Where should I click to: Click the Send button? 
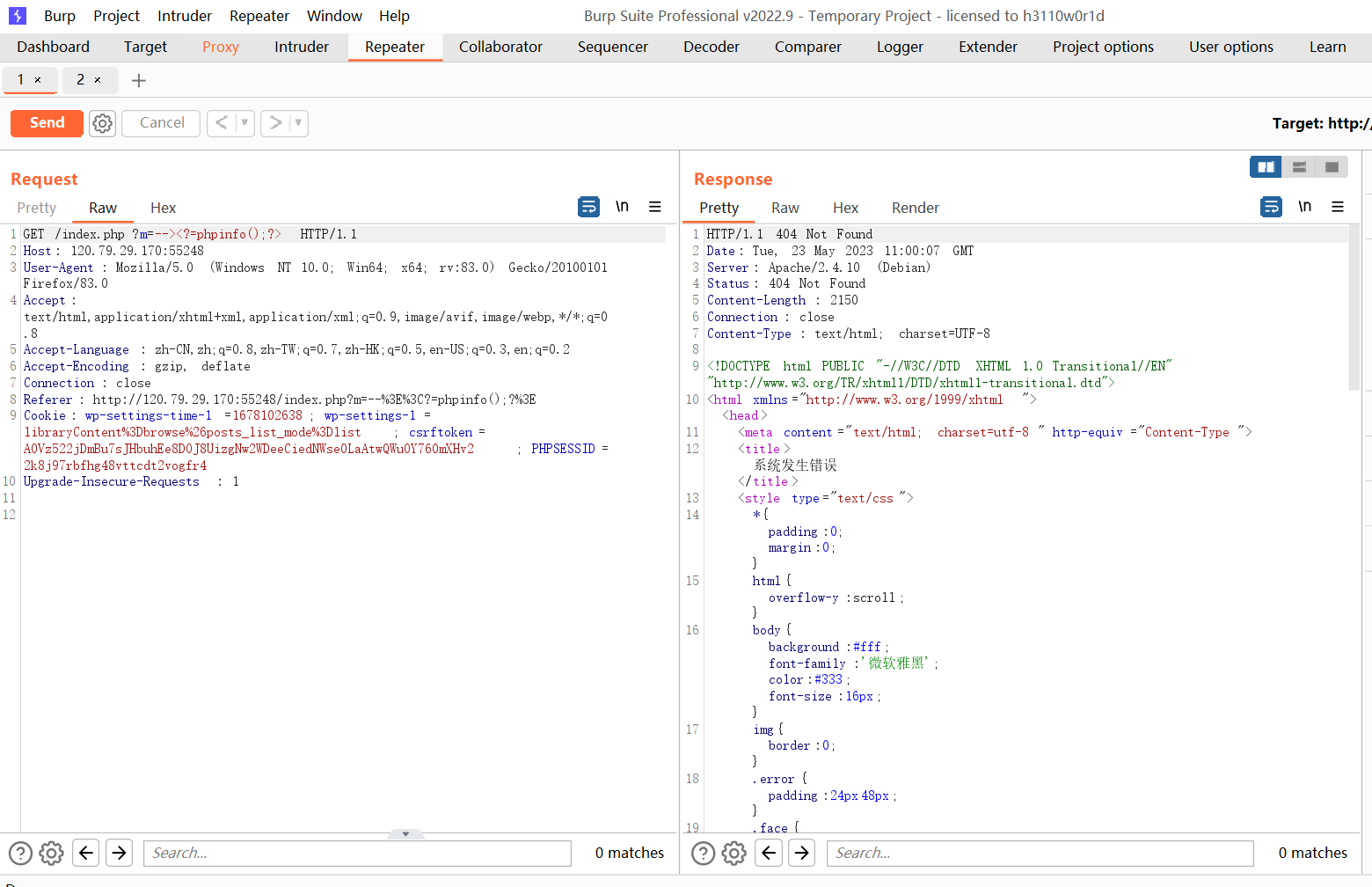[x=47, y=123]
